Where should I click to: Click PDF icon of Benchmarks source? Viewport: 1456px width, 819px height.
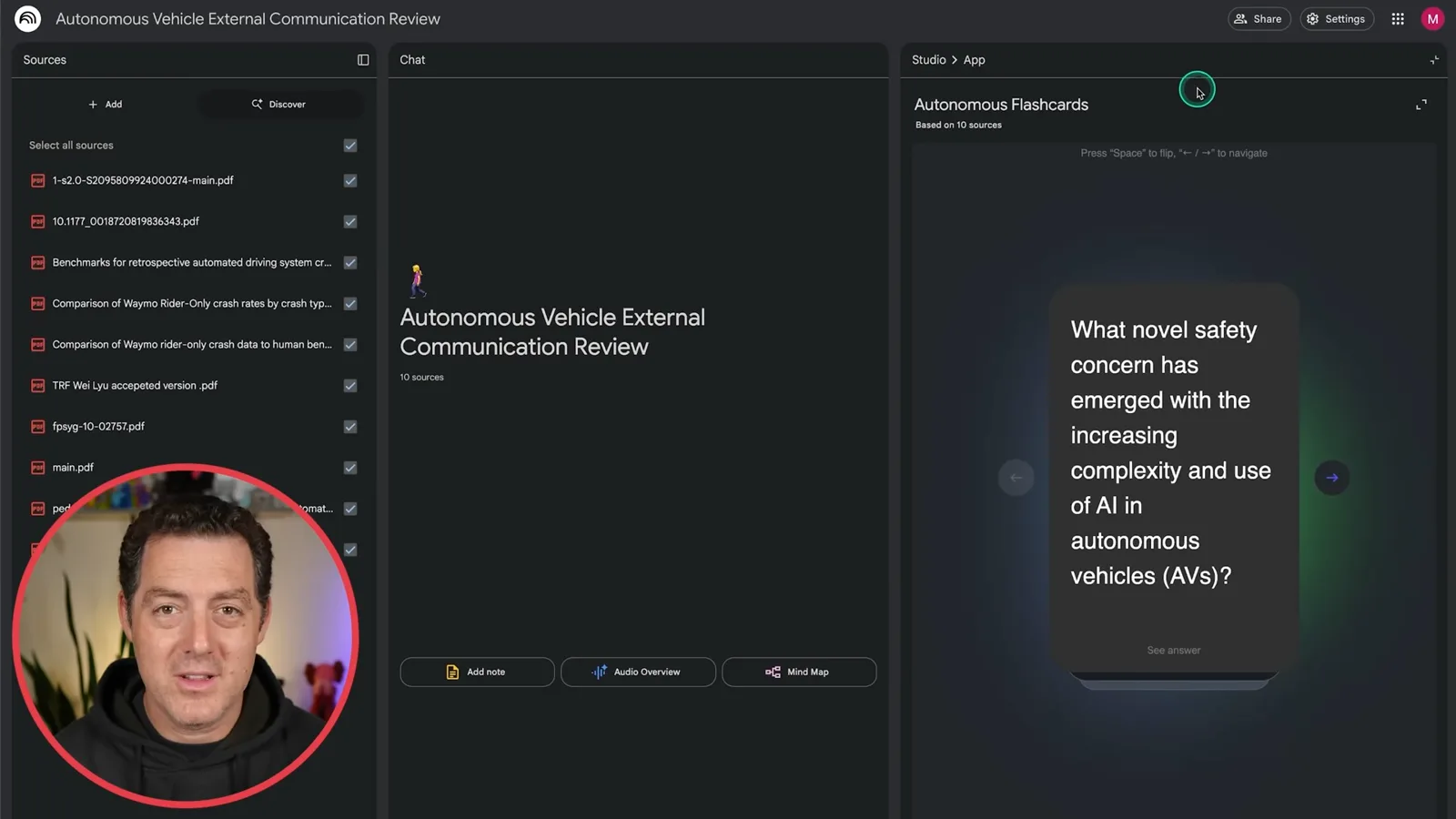pos(38,263)
